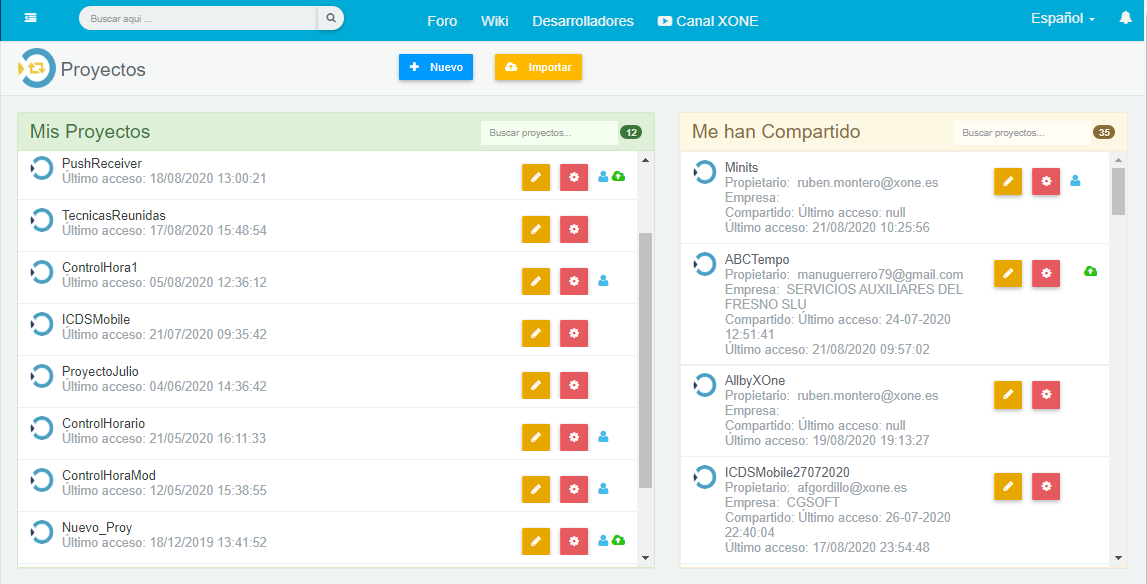This screenshot has height=584, width=1147.
Task: Open settings gear for Nuevo_Proy
Action: [574, 542]
